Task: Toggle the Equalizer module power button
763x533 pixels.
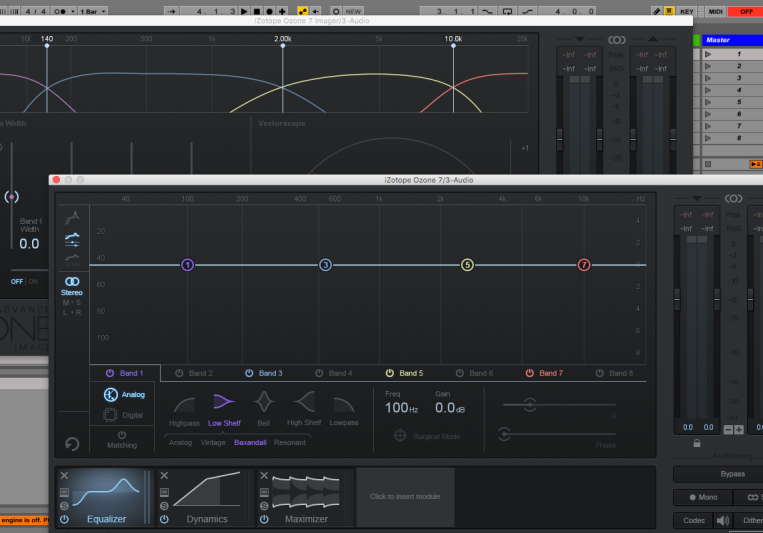Action: [64, 519]
